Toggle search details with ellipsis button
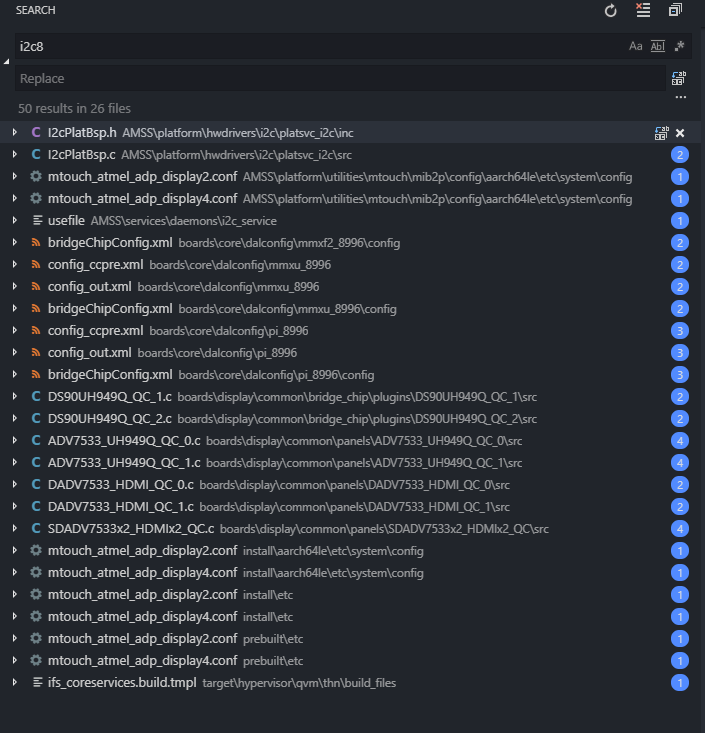The image size is (705, 733). [680, 98]
